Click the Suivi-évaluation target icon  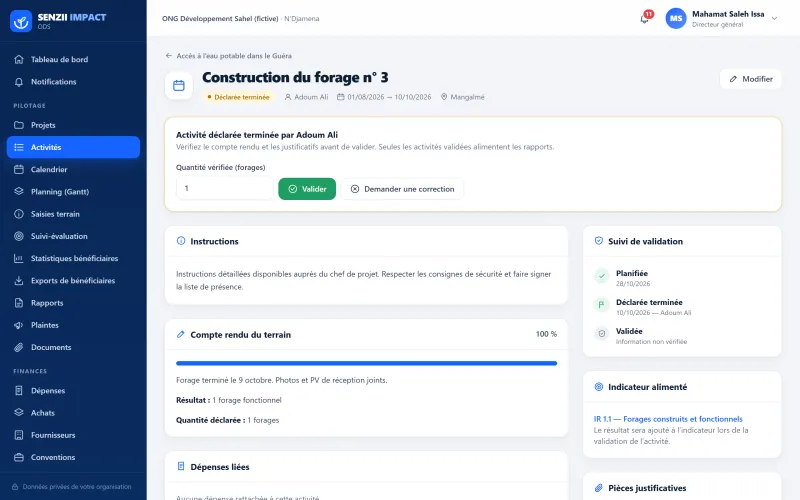tap(19, 236)
